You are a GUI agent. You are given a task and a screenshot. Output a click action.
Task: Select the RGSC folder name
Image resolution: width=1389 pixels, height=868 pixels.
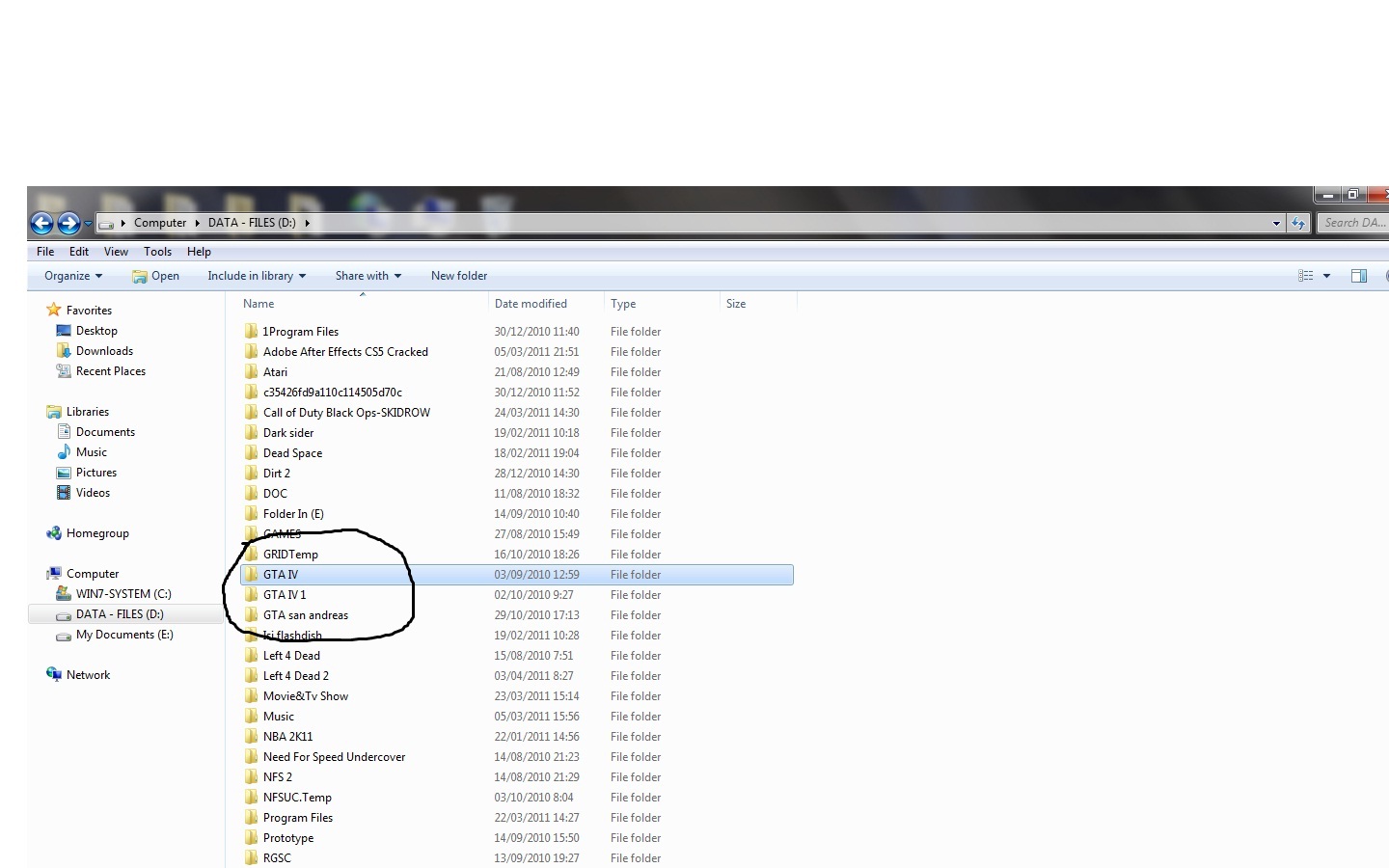277,857
